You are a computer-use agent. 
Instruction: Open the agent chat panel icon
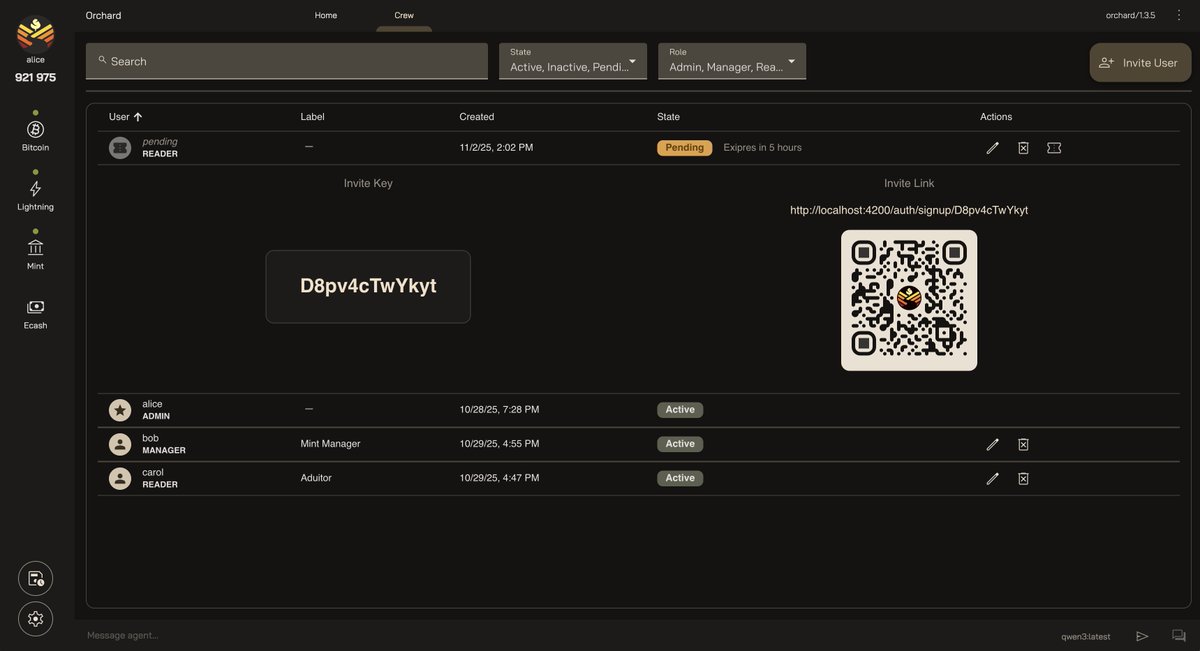1179,636
